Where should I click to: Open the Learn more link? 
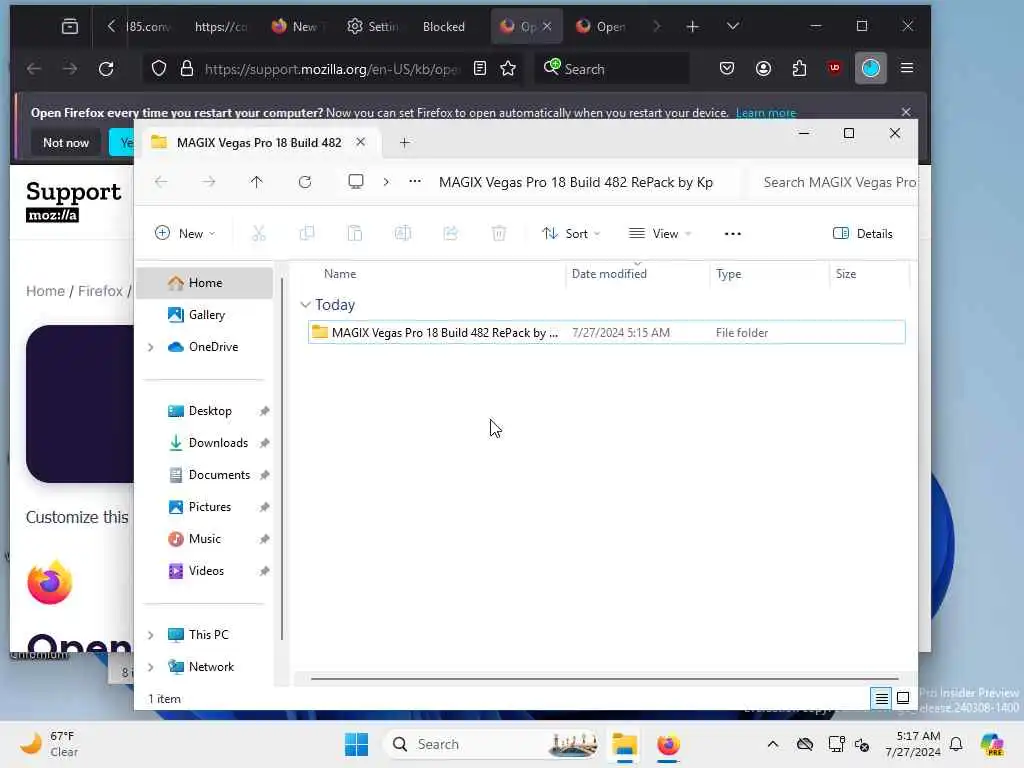click(x=765, y=113)
